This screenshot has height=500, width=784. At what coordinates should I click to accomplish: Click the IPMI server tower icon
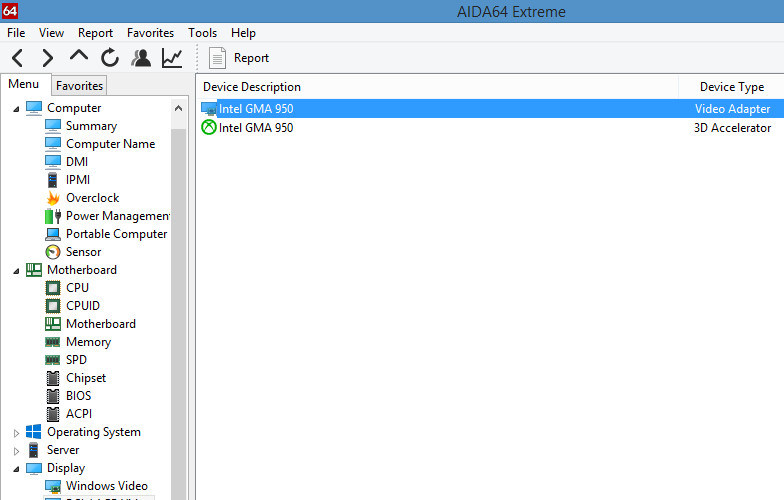[52, 180]
